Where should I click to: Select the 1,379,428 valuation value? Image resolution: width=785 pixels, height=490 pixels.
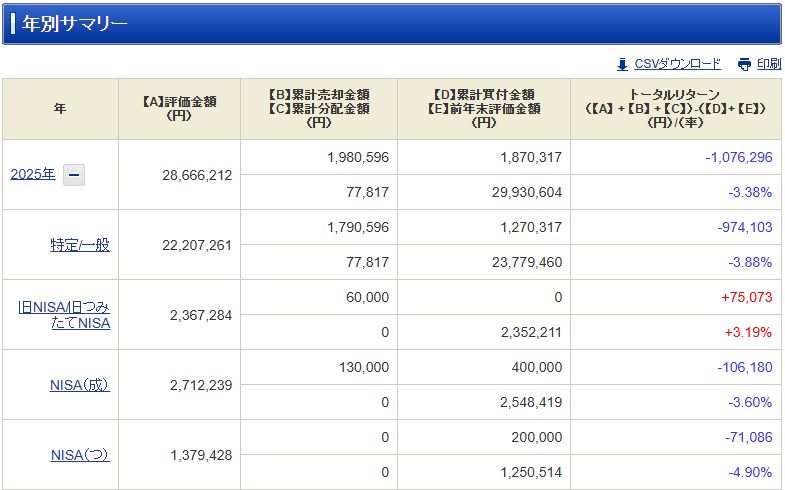201,455
